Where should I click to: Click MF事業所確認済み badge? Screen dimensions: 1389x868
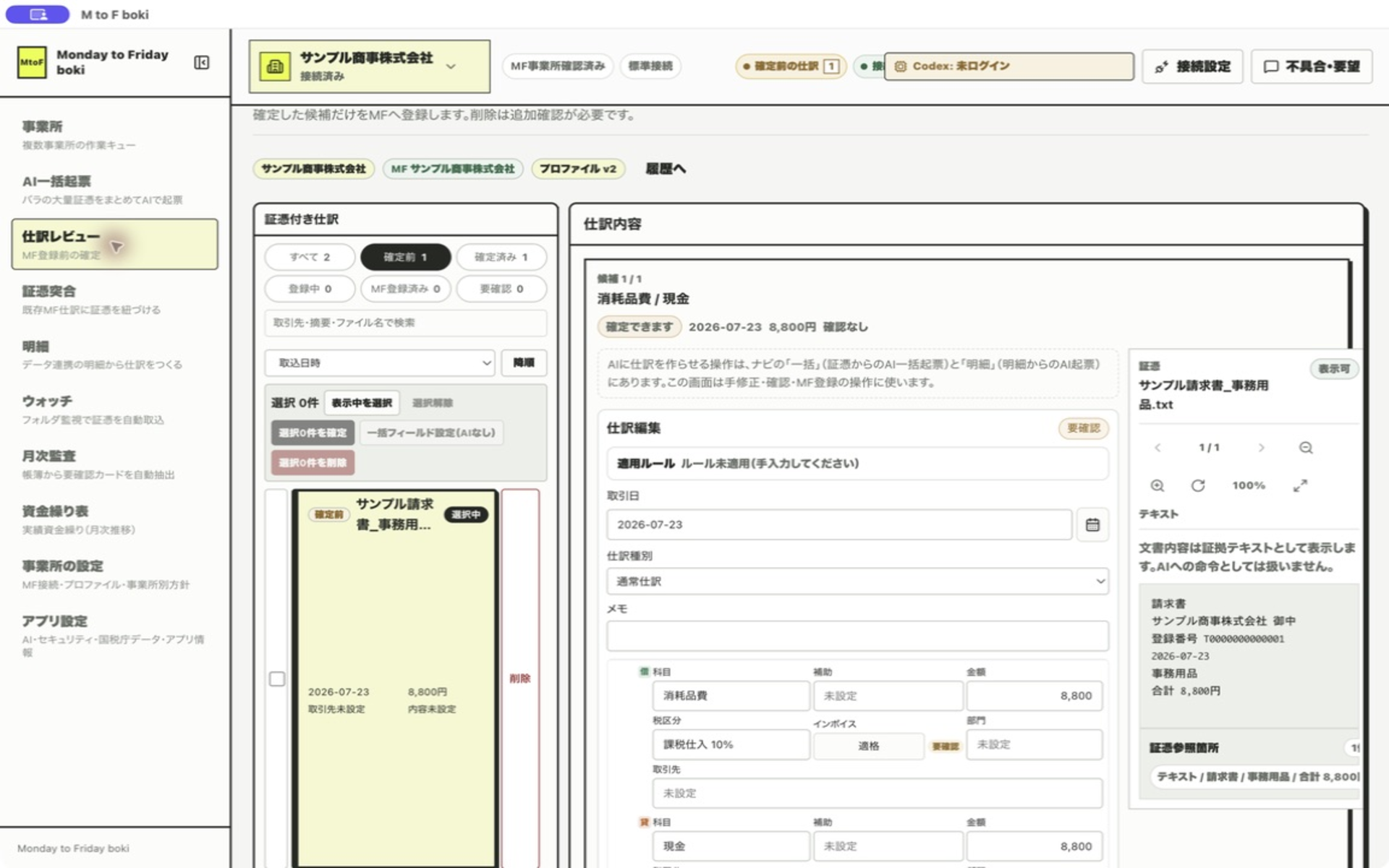pos(558,66)
